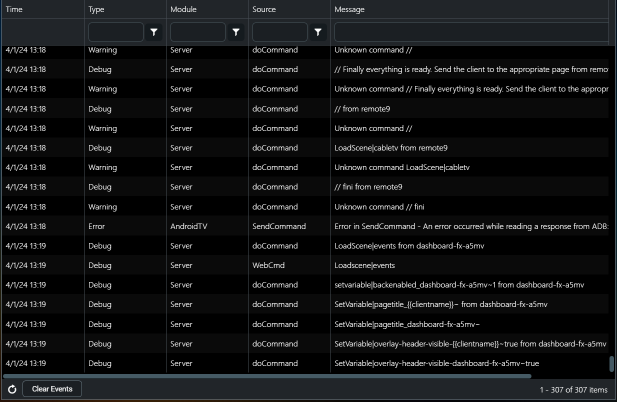Select the WebCmd source cell

(268, 265)
